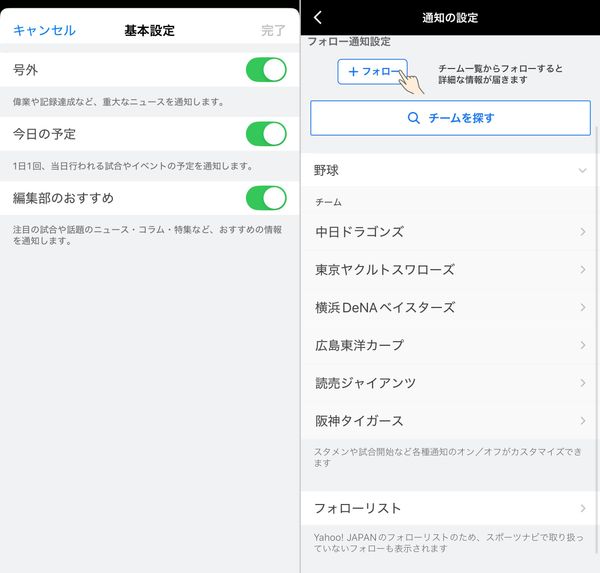Open chevron for 中日ドラゴンズ row
The image size is (600, 573).
point(583,232)
